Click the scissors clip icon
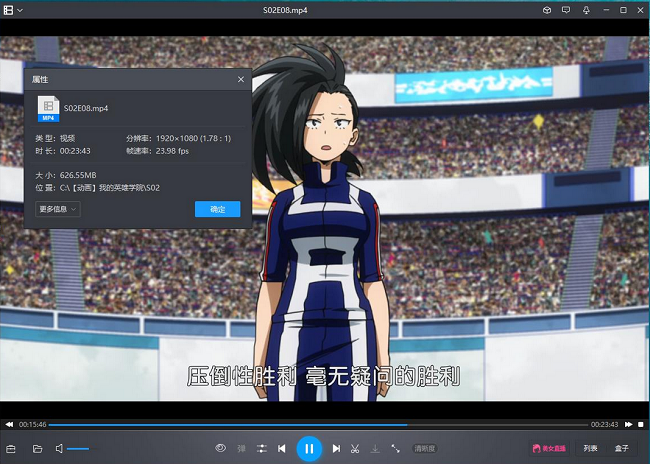This screenshot has width=650, height=464. (x=355, y=449)
